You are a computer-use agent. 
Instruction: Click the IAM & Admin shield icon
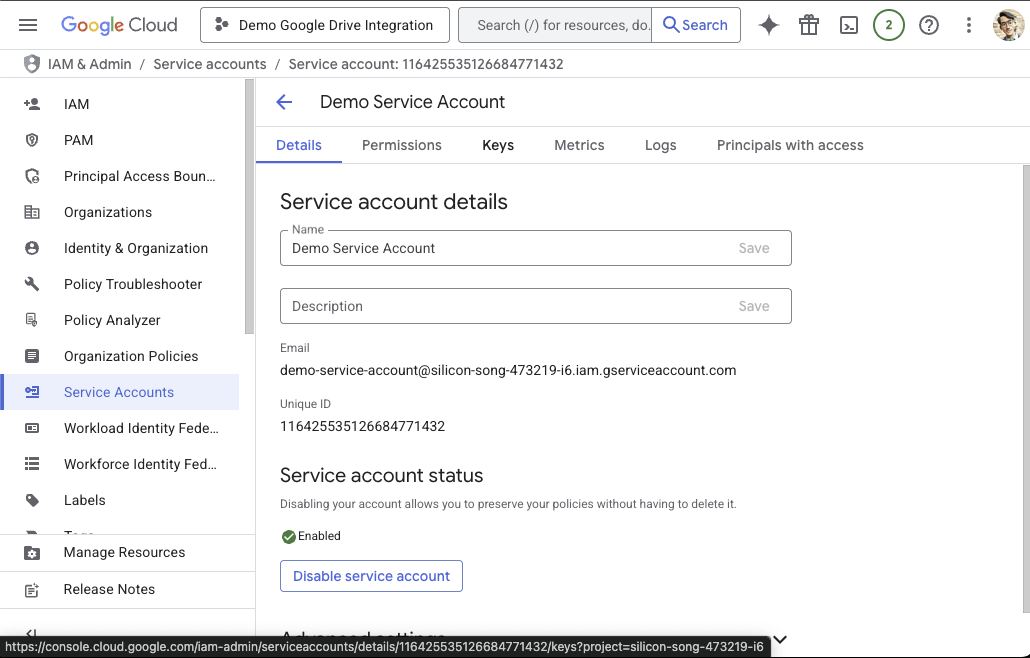(x=32, y=64)
